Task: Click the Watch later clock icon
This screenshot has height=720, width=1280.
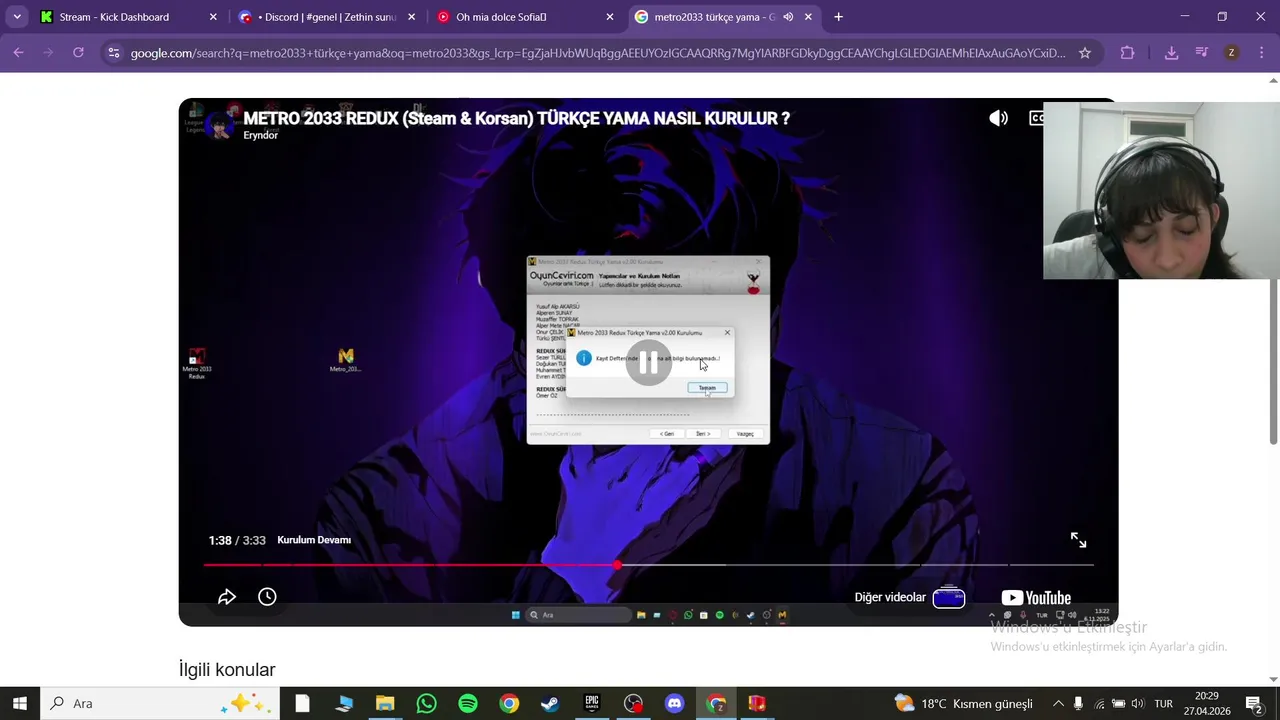Action: (x=267, y=597)
